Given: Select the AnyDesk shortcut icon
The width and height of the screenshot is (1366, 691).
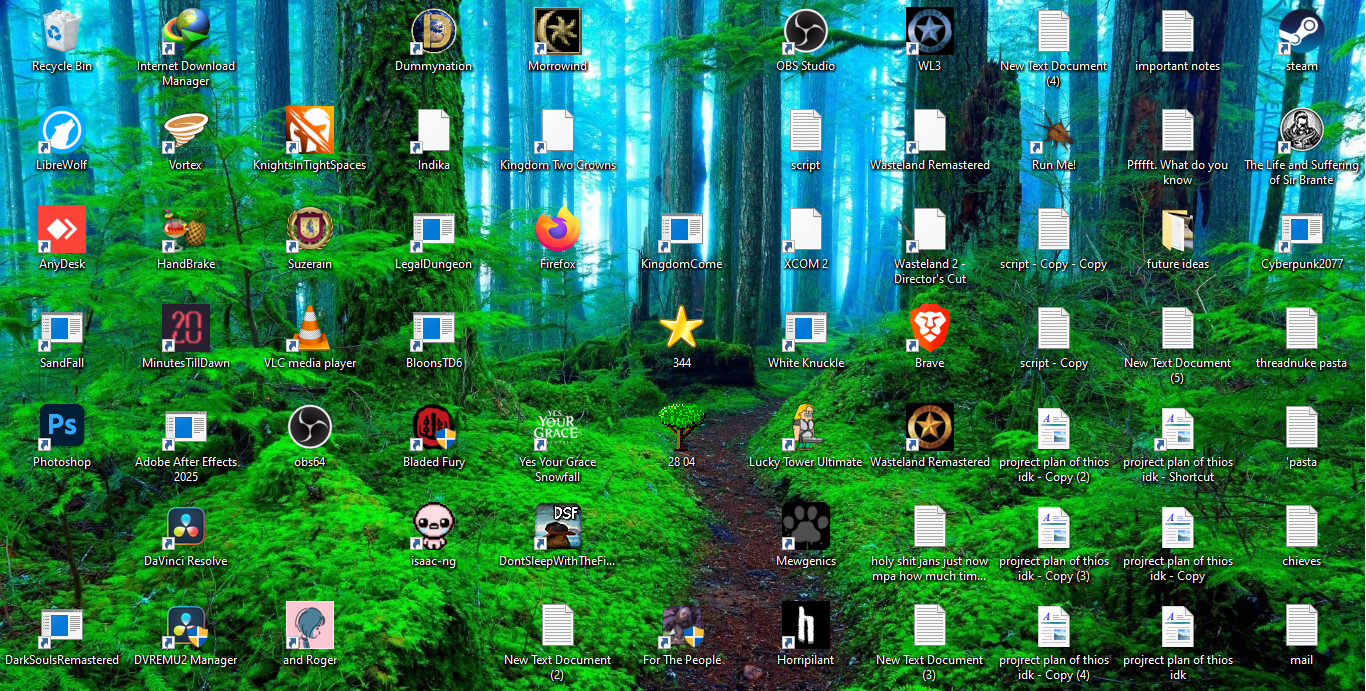Looking at the screenshot, I should point(62,229).
